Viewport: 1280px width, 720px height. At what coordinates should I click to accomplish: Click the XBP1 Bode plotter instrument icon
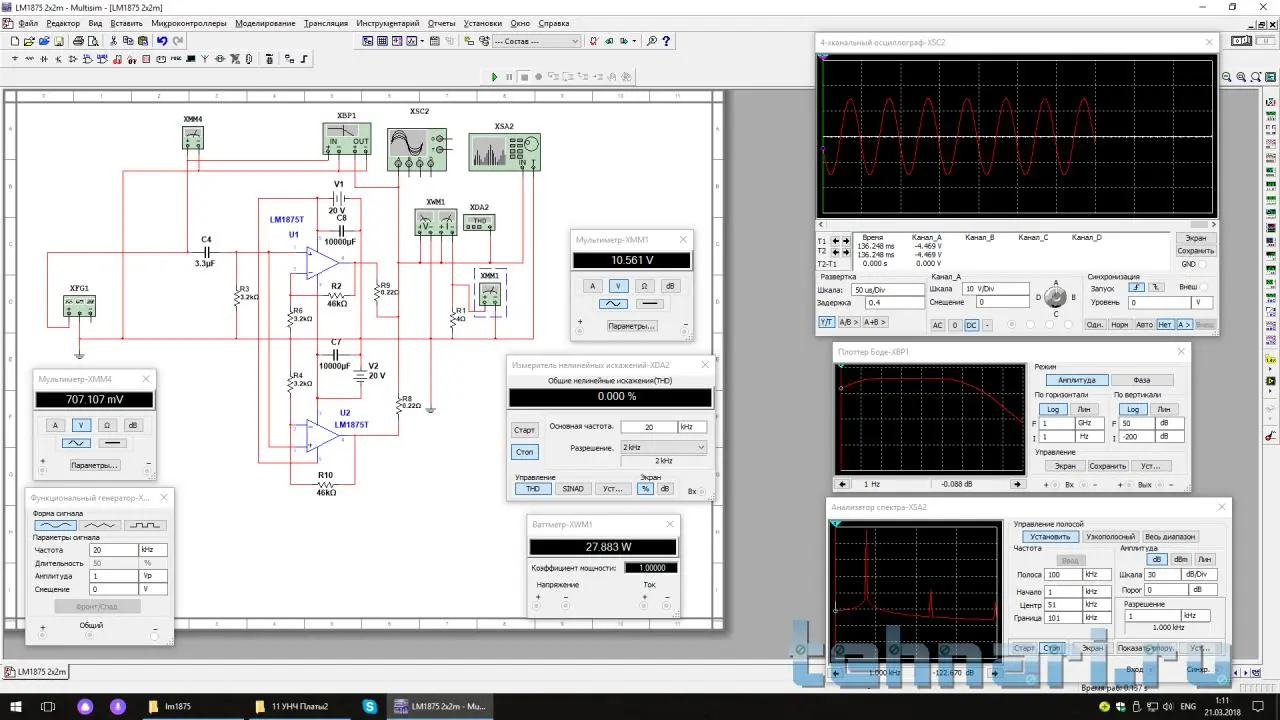[x=347, y=139]
